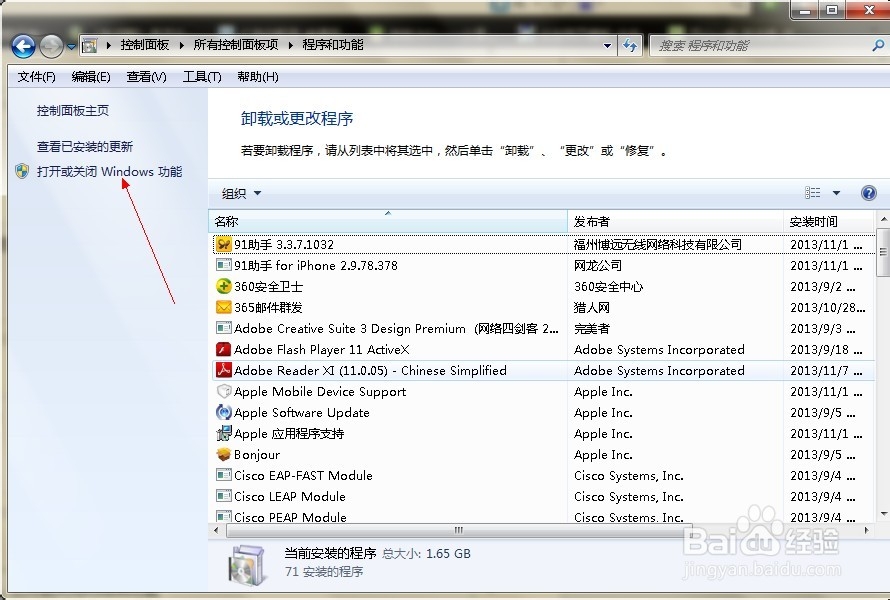Open the 控制面板主页 link
The height and width of the screenshot is (600, 890).
click(73, 111)
